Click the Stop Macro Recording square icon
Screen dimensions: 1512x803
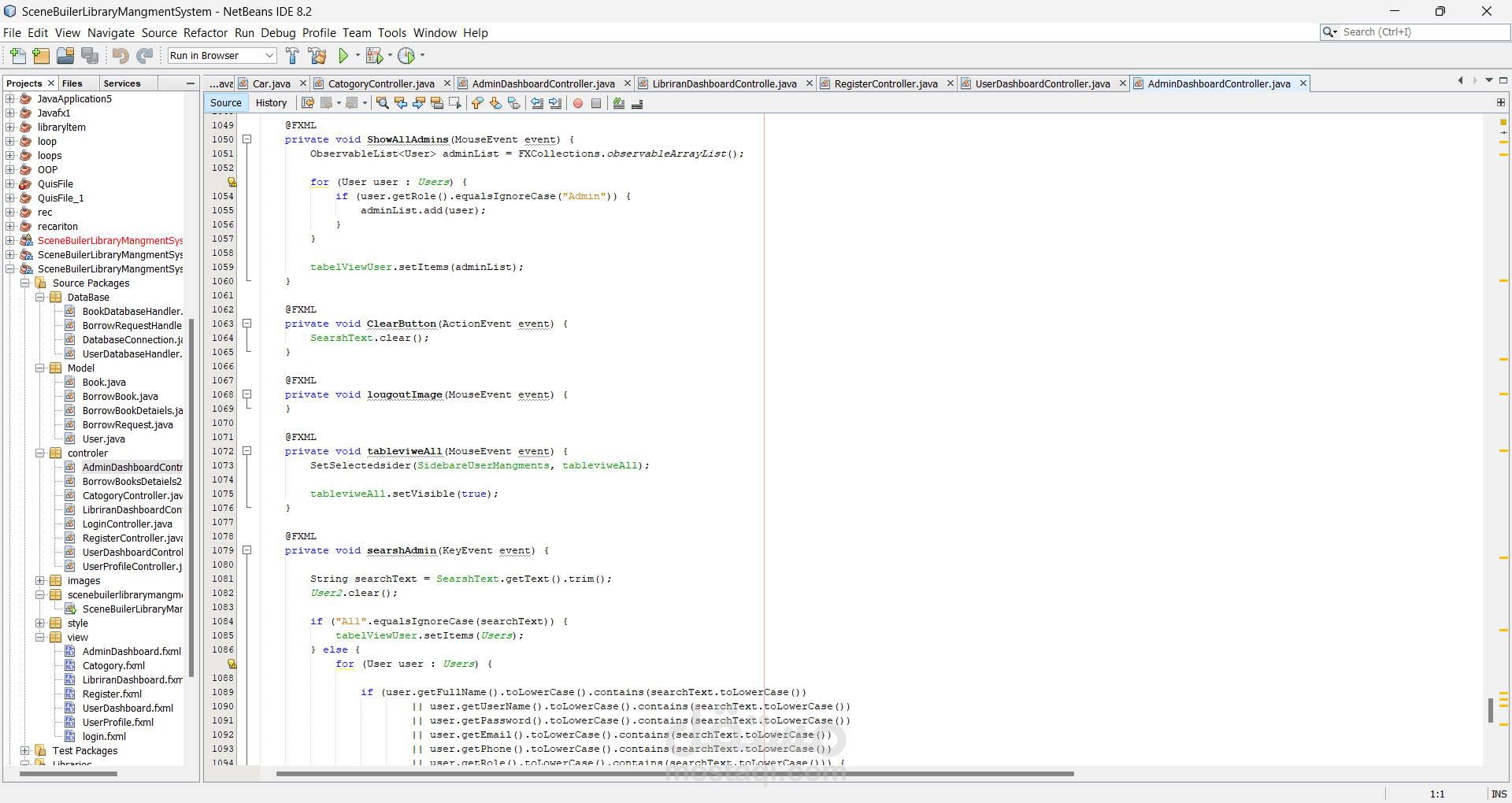[x=596, y=103]
